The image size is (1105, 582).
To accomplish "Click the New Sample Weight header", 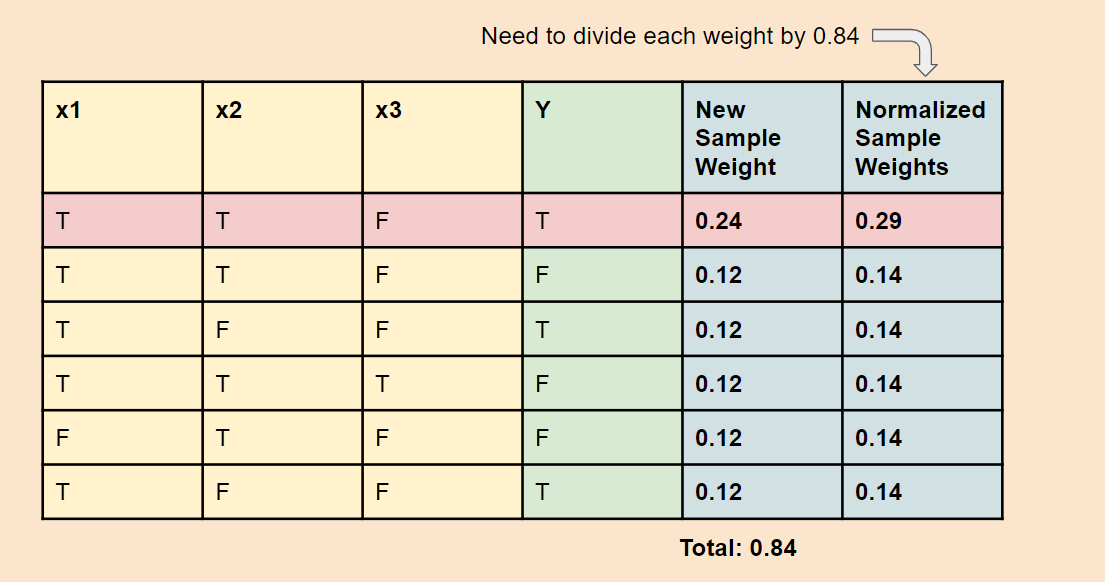I will pos(762,138).
